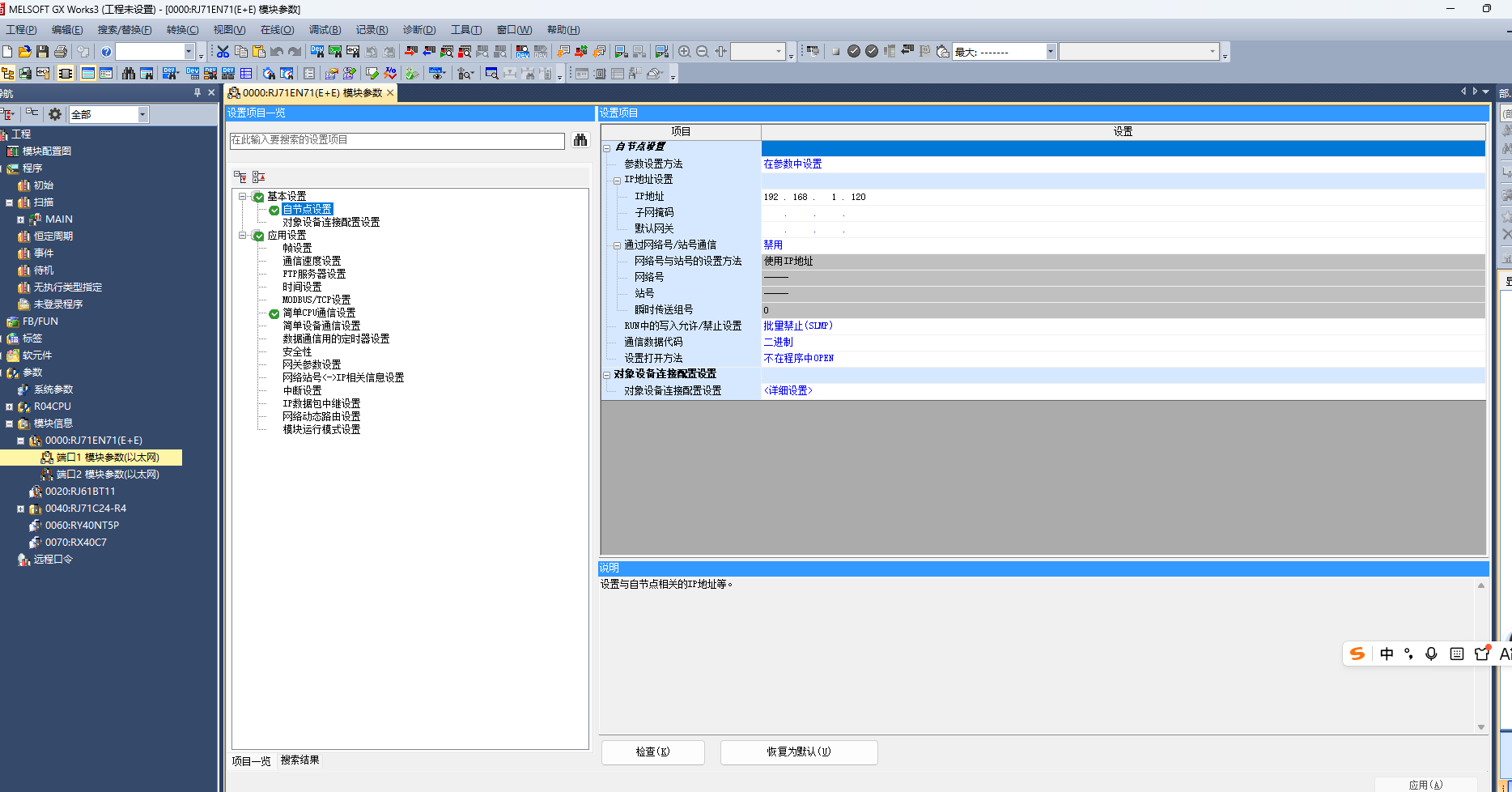Click the Zoom In magnifier icon

pos(685,52)
